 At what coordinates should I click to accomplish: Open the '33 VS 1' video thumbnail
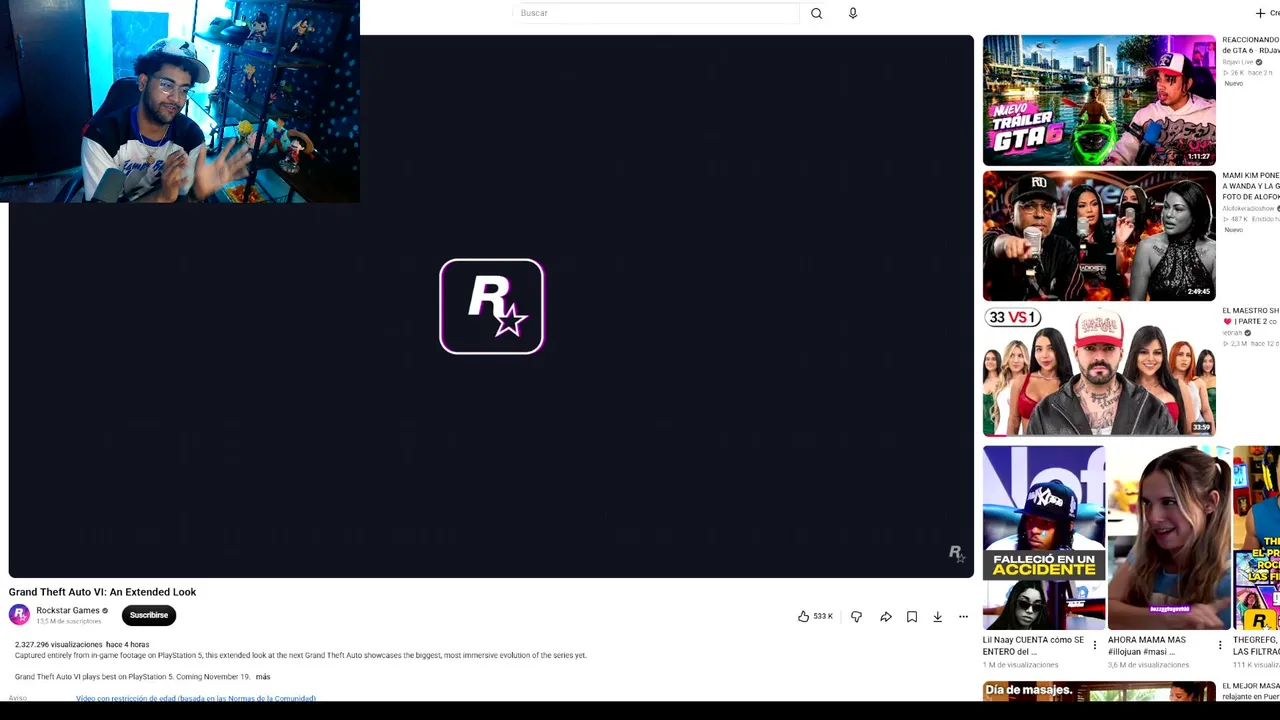click(1099, 371)
